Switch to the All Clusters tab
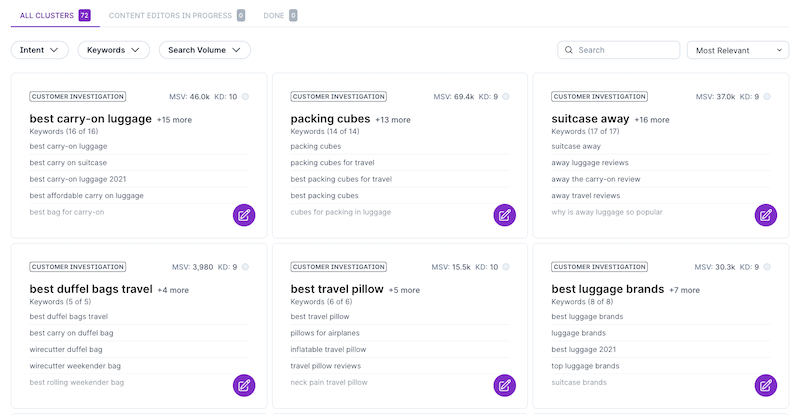The width and height of the screenshot is (800, 415). [x=55, y=15]
